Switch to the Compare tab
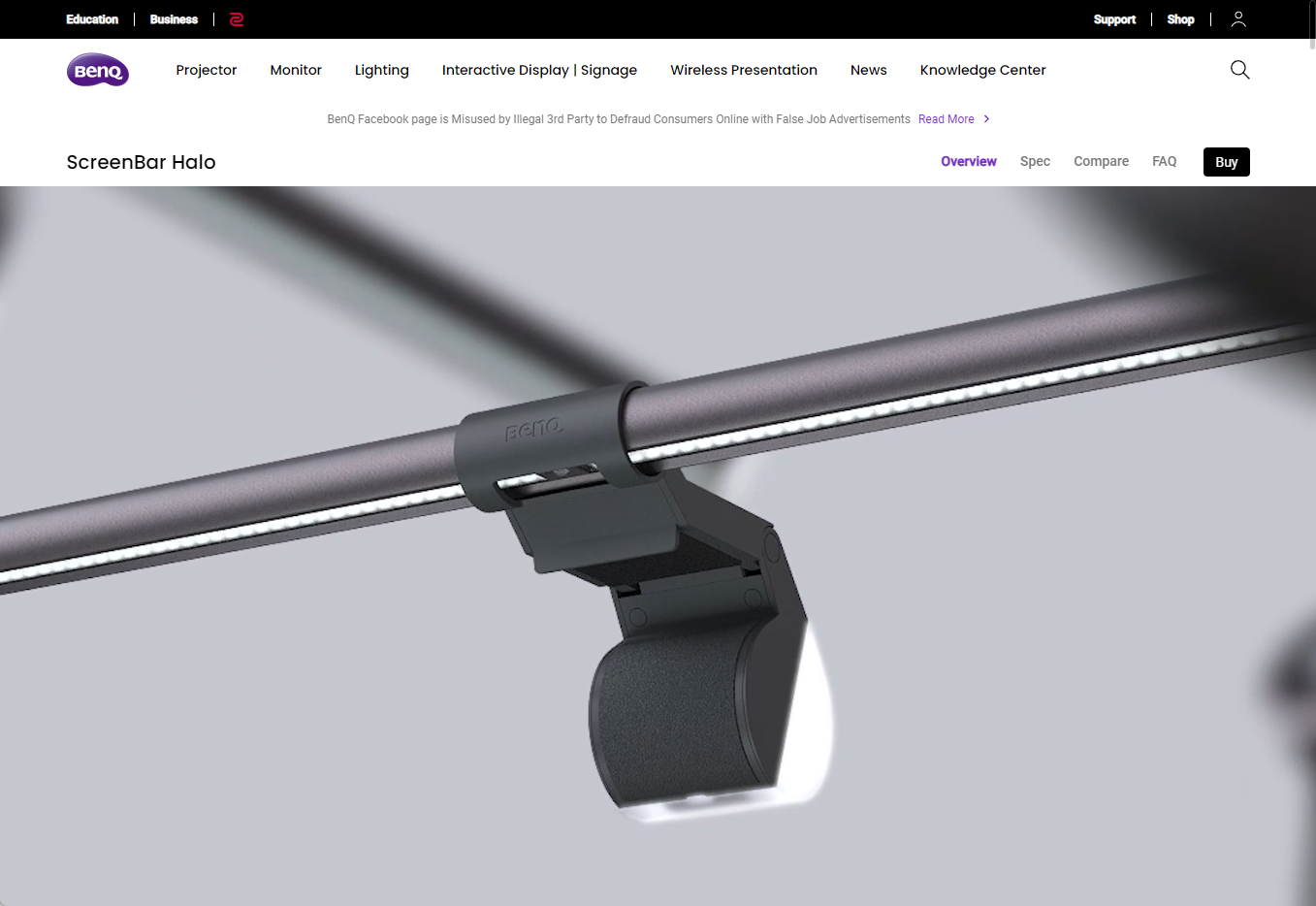The width and height of the screenshot is (1316, 906). coord(1101,161)
